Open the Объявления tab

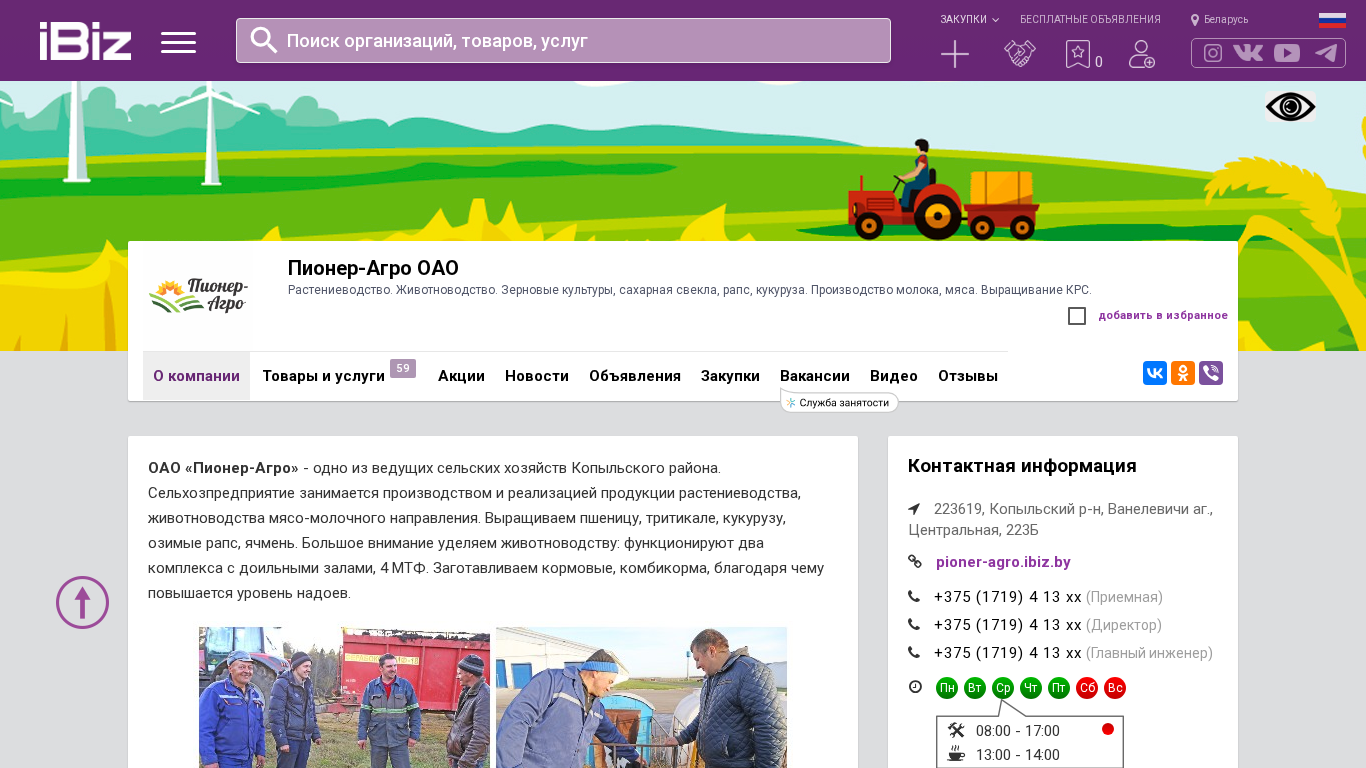tap(635, 376)
